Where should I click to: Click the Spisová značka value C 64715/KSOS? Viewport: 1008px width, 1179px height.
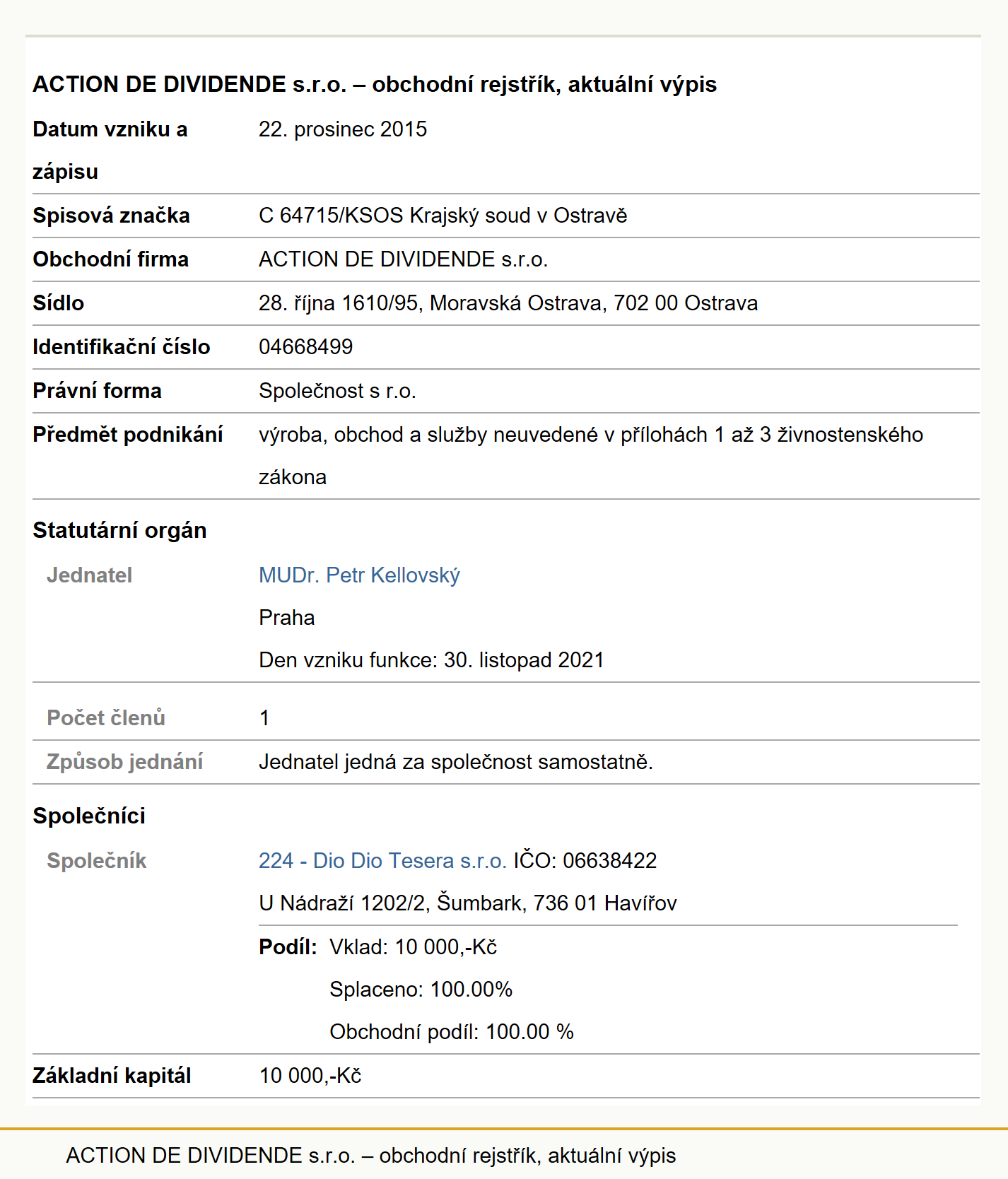(x=443, y=216)
